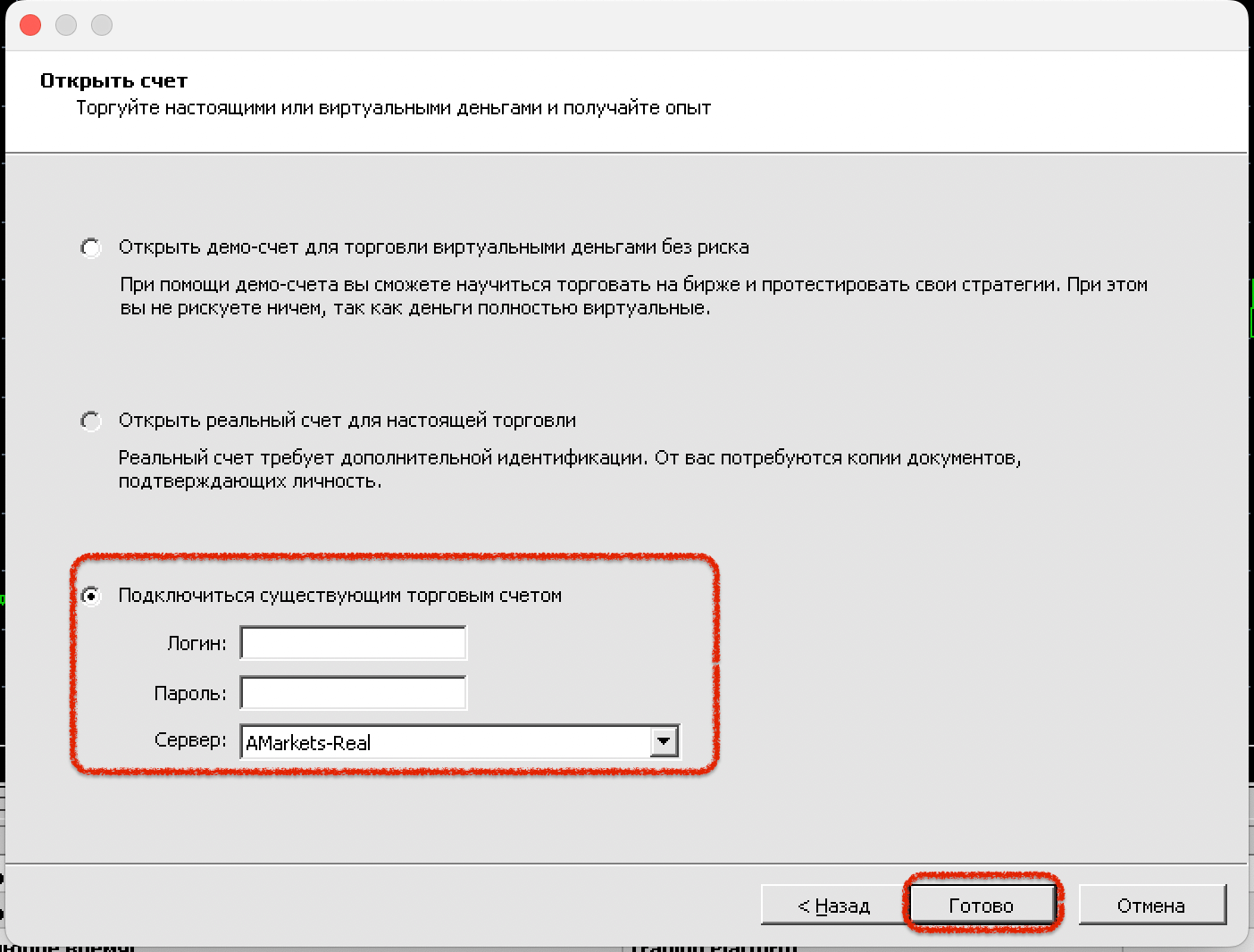Close the window using red button

click(30, 25)
